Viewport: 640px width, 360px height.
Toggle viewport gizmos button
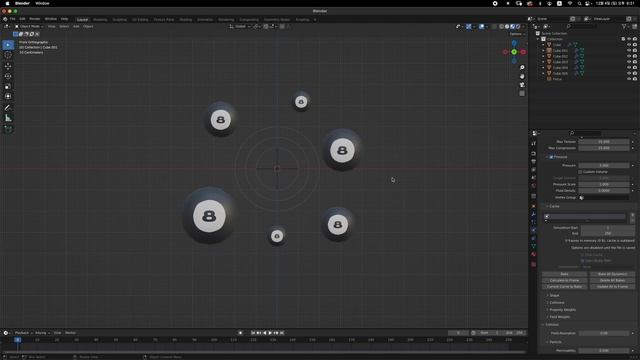(x=469, y=27)
